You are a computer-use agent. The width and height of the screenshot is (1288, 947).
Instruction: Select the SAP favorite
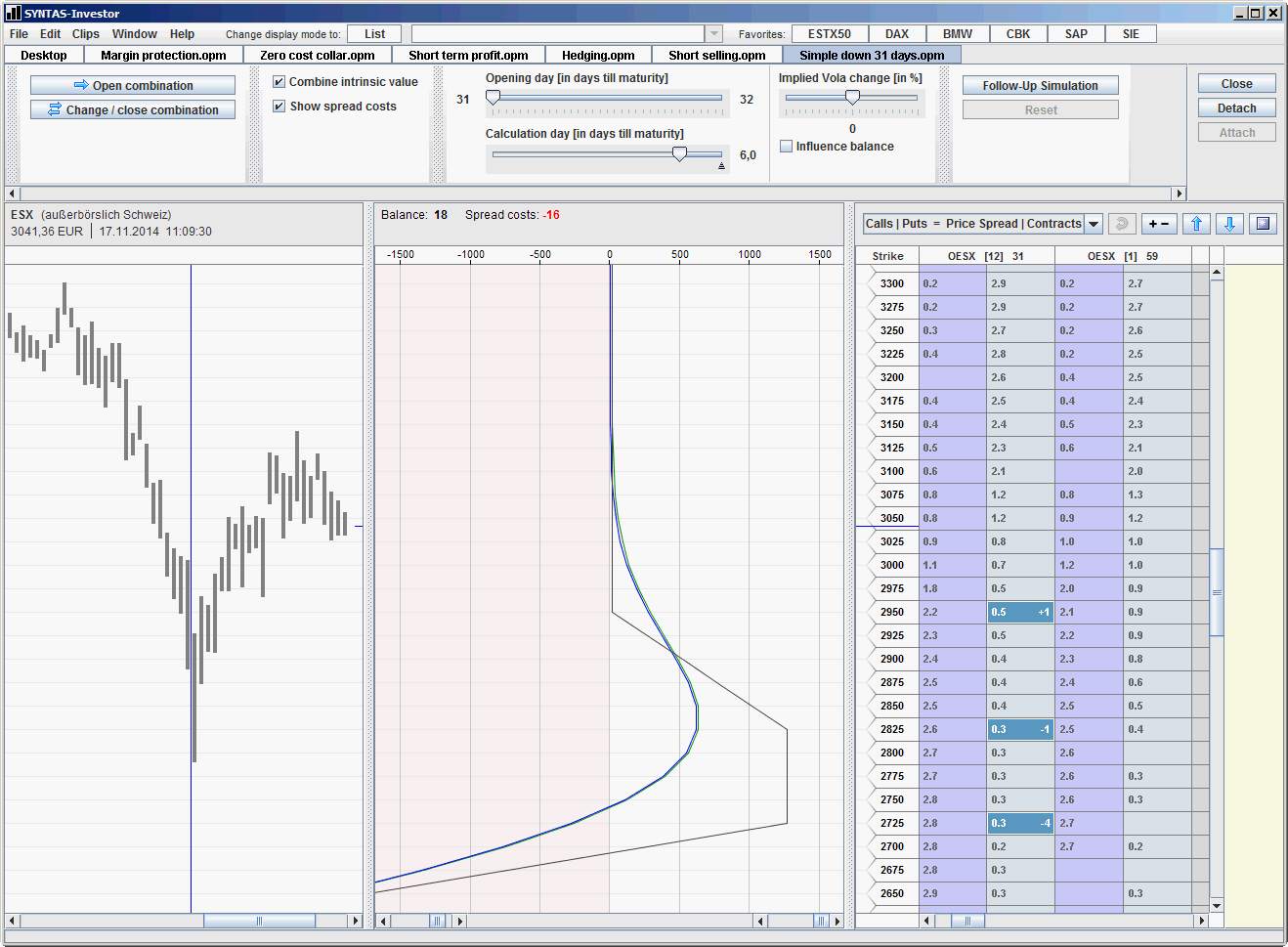pyautogui.click(x=1076, y=34)
